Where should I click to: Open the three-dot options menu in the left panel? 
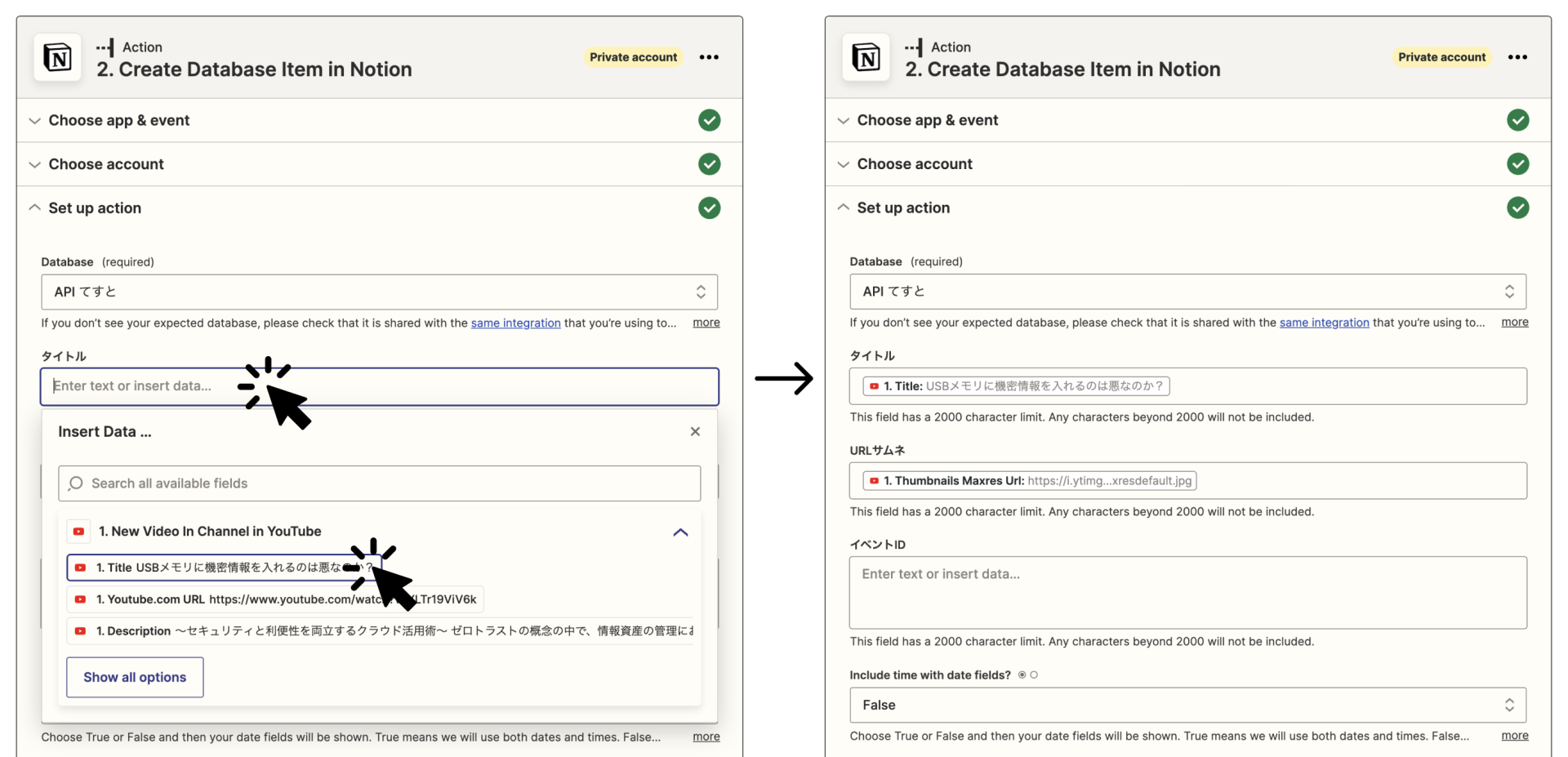[708, 57]
